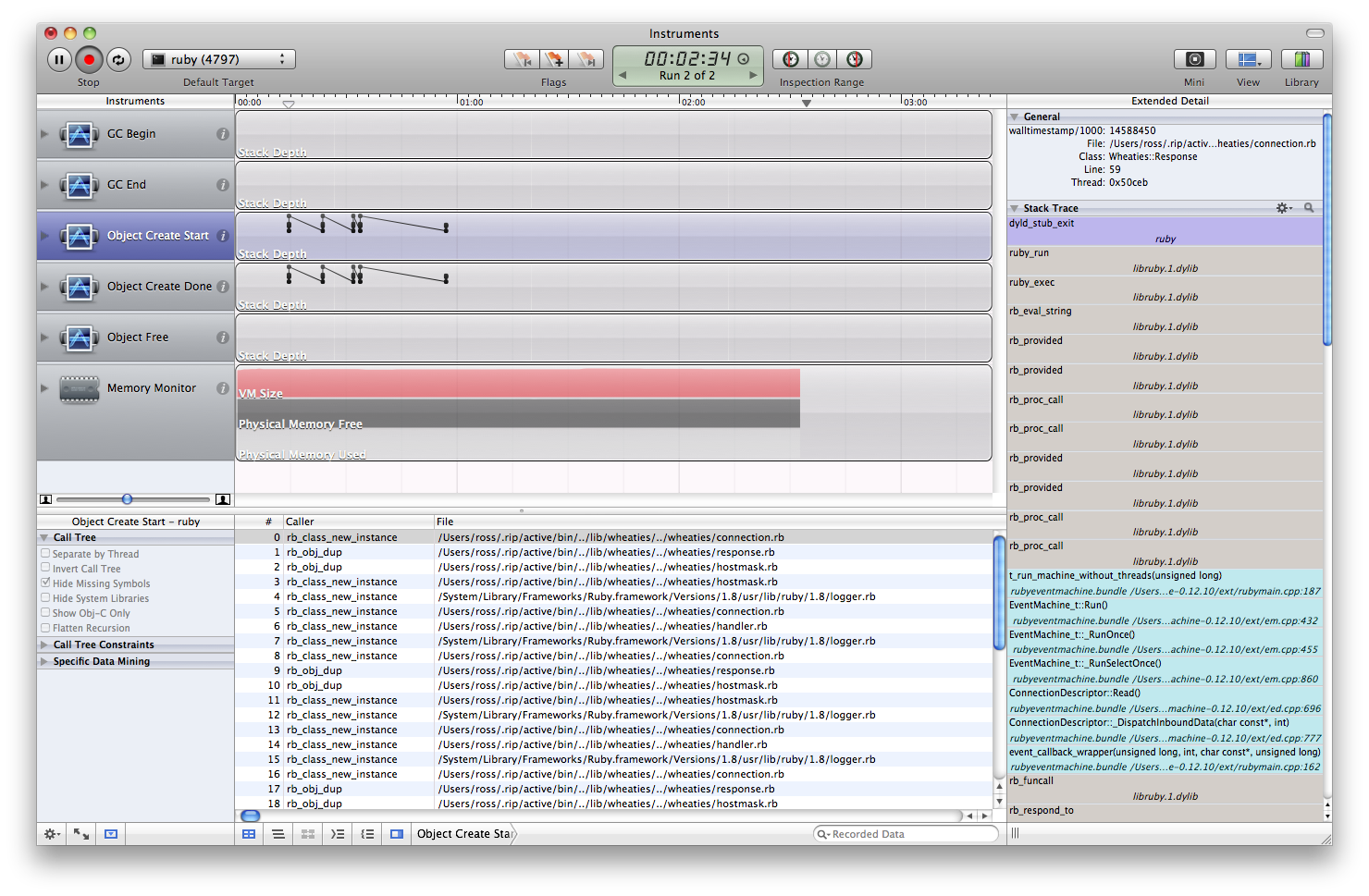The width and height of the screenshot is (1369, 896).
Task: Click the info icon on GC Begin
Action: 223,134
